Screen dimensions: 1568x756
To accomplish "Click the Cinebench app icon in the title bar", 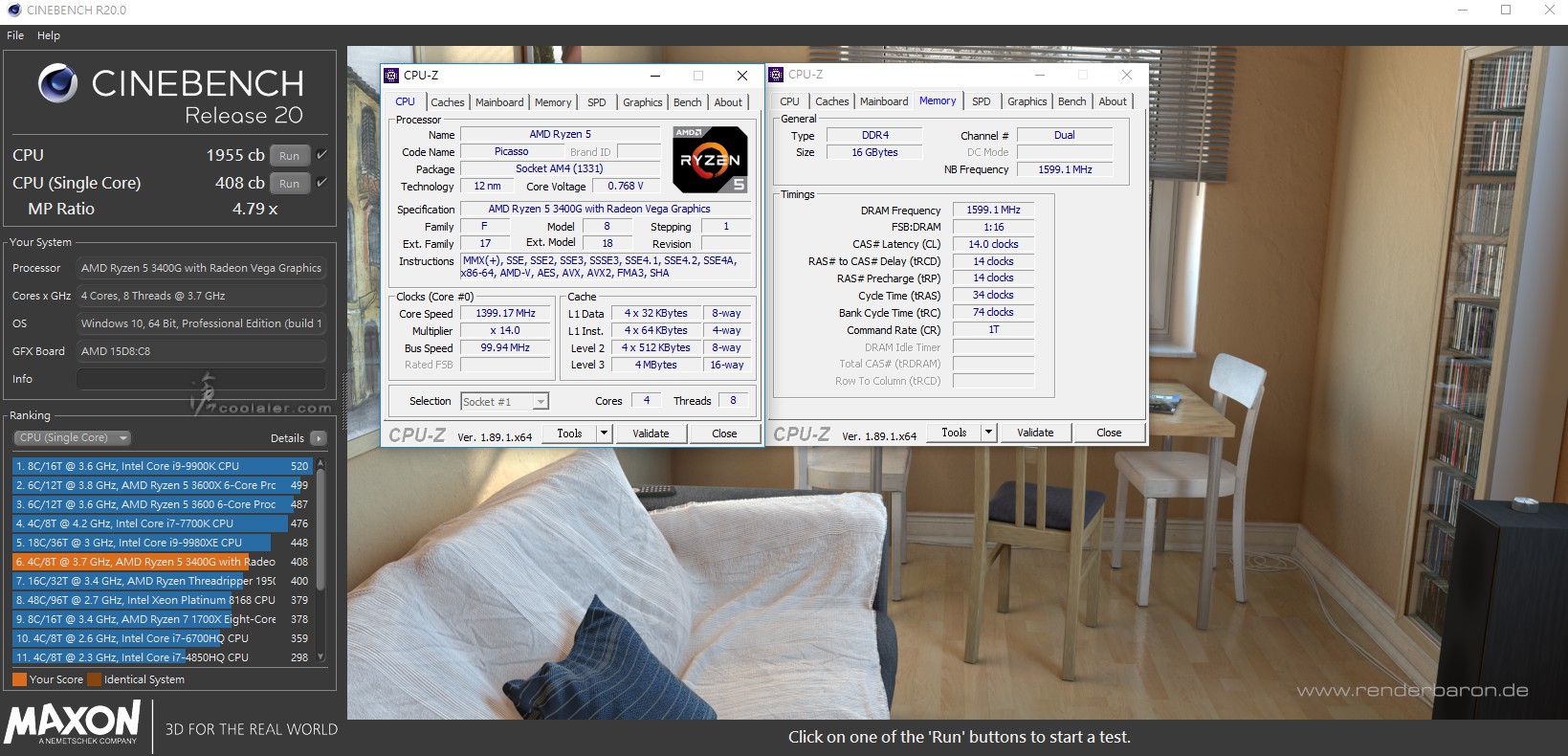I will click(13, 11).
